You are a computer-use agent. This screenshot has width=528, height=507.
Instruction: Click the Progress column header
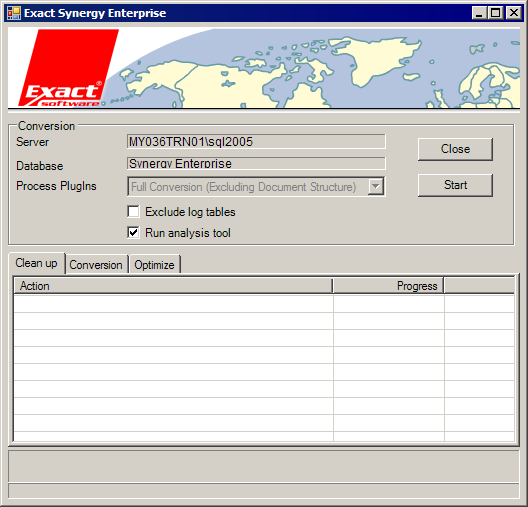tap(388, 286)
